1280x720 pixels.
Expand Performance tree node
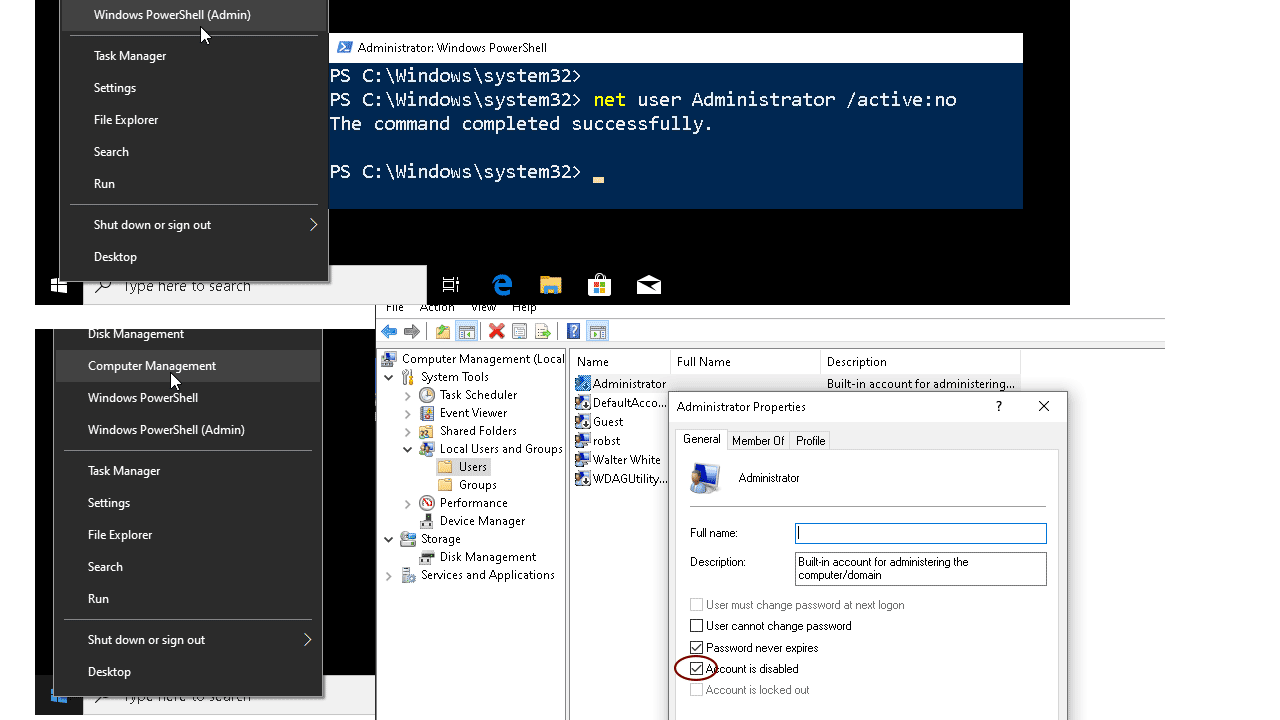coord(408,503)
